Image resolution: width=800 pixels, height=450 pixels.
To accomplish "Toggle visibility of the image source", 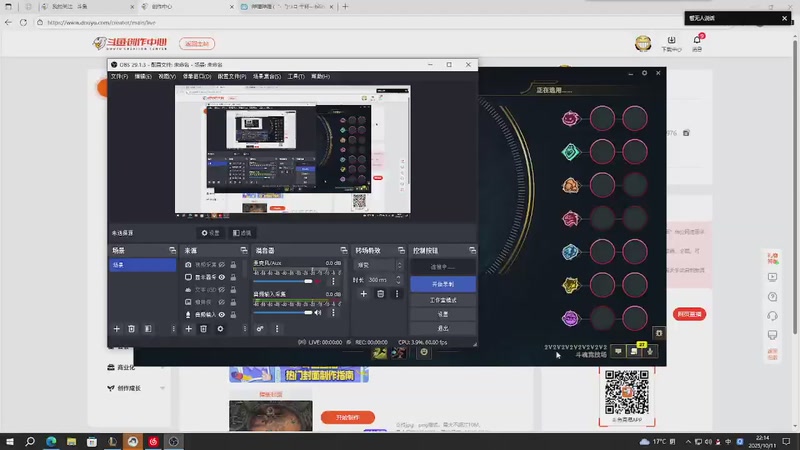I will point(222,302).
